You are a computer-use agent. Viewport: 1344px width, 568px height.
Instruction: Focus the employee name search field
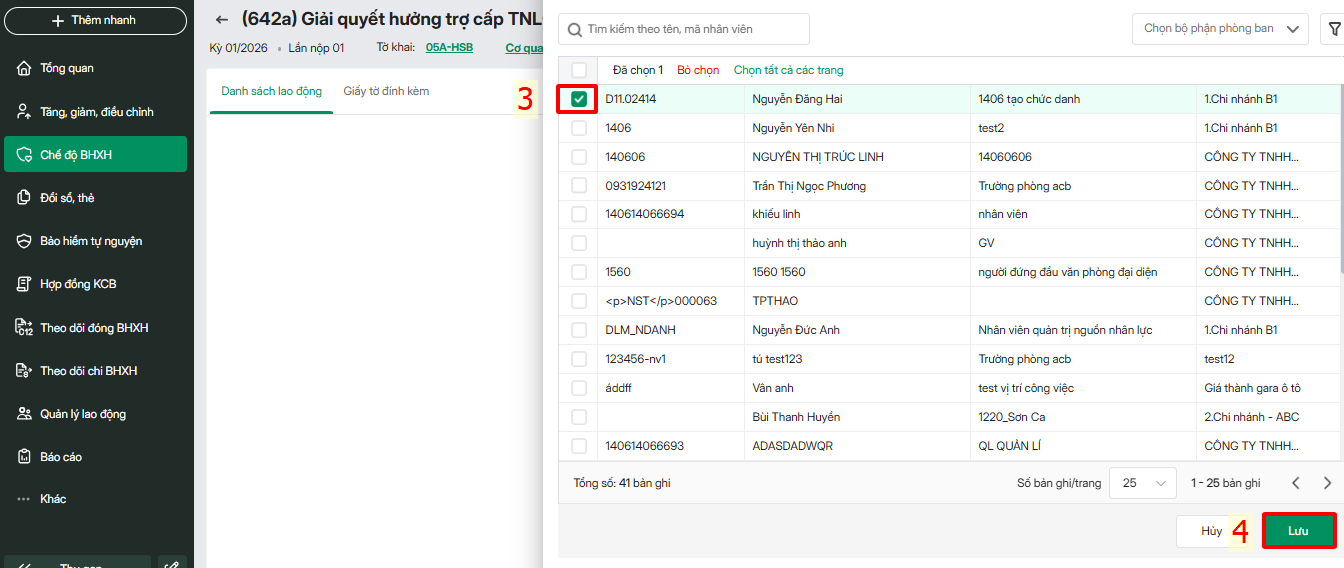tap(684, 30)
